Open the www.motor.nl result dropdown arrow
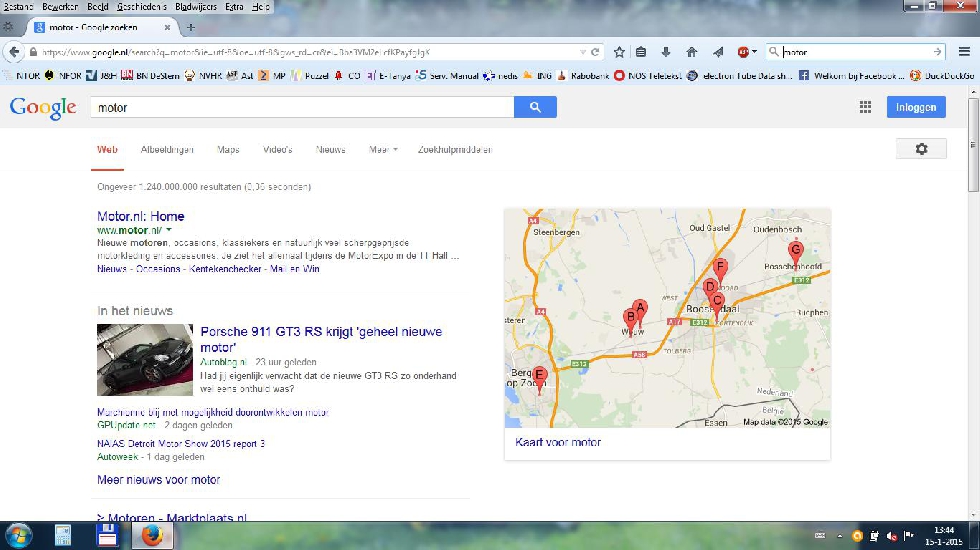This screenshot has width=980, height=550. pos(169,230)
